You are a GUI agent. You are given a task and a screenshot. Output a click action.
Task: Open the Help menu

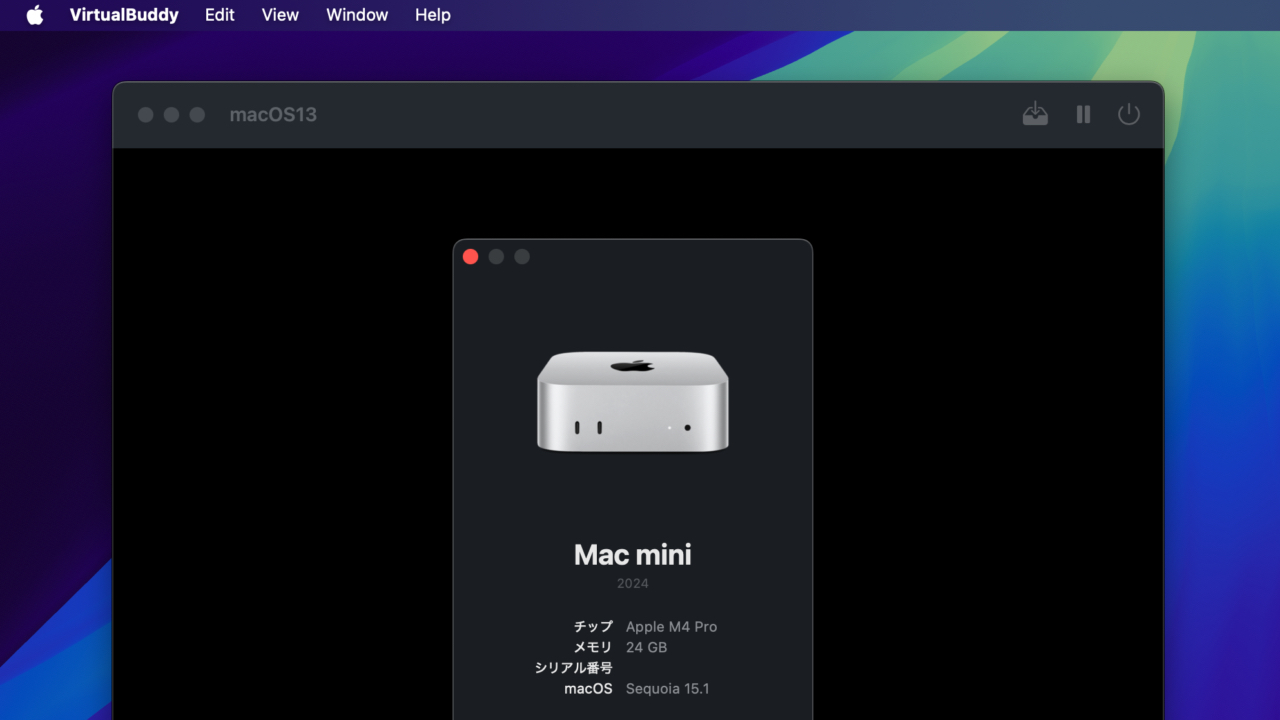pyautogui.click(x=432, y=15)
